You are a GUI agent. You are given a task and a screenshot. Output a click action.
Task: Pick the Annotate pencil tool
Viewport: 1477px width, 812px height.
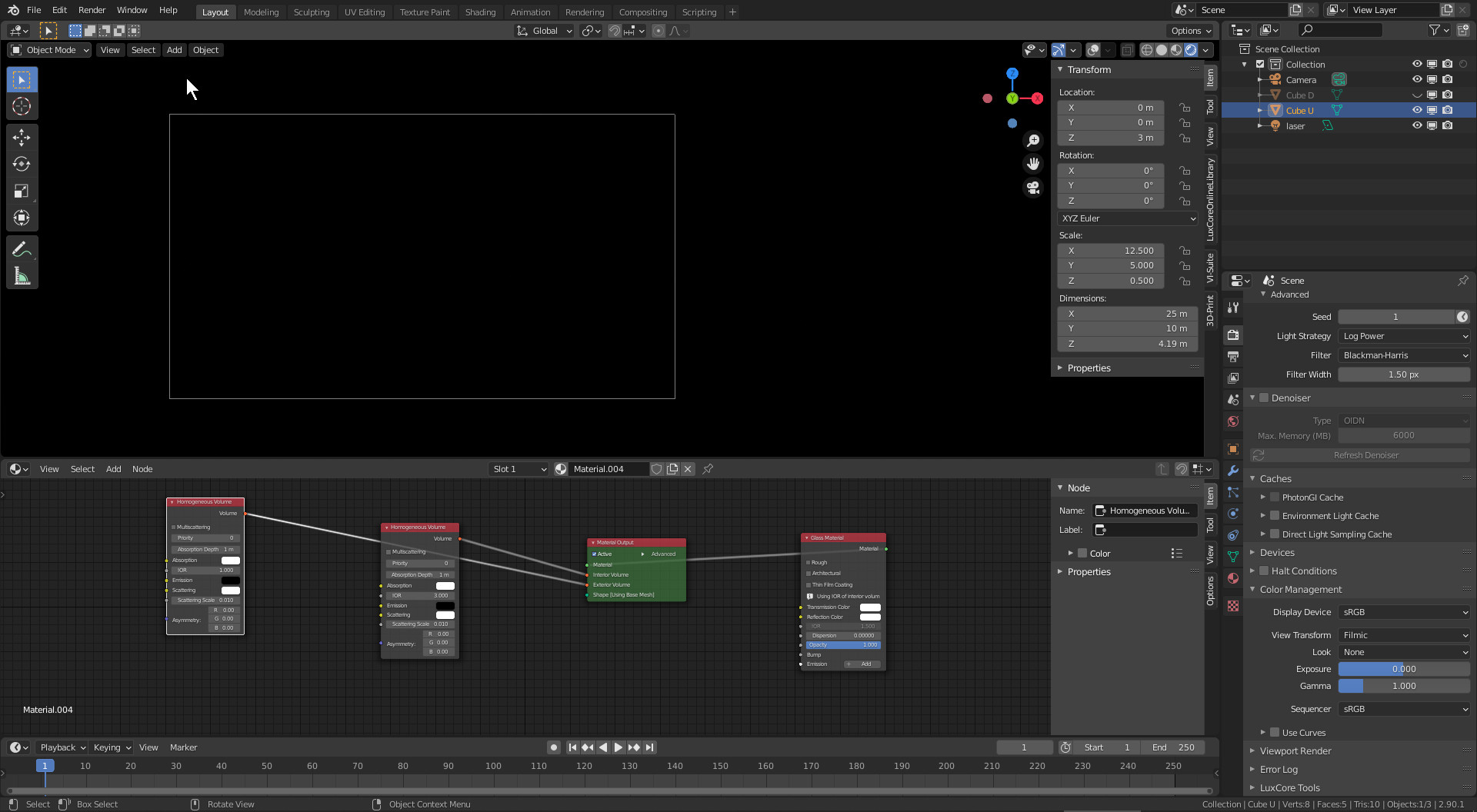[22, 249]
